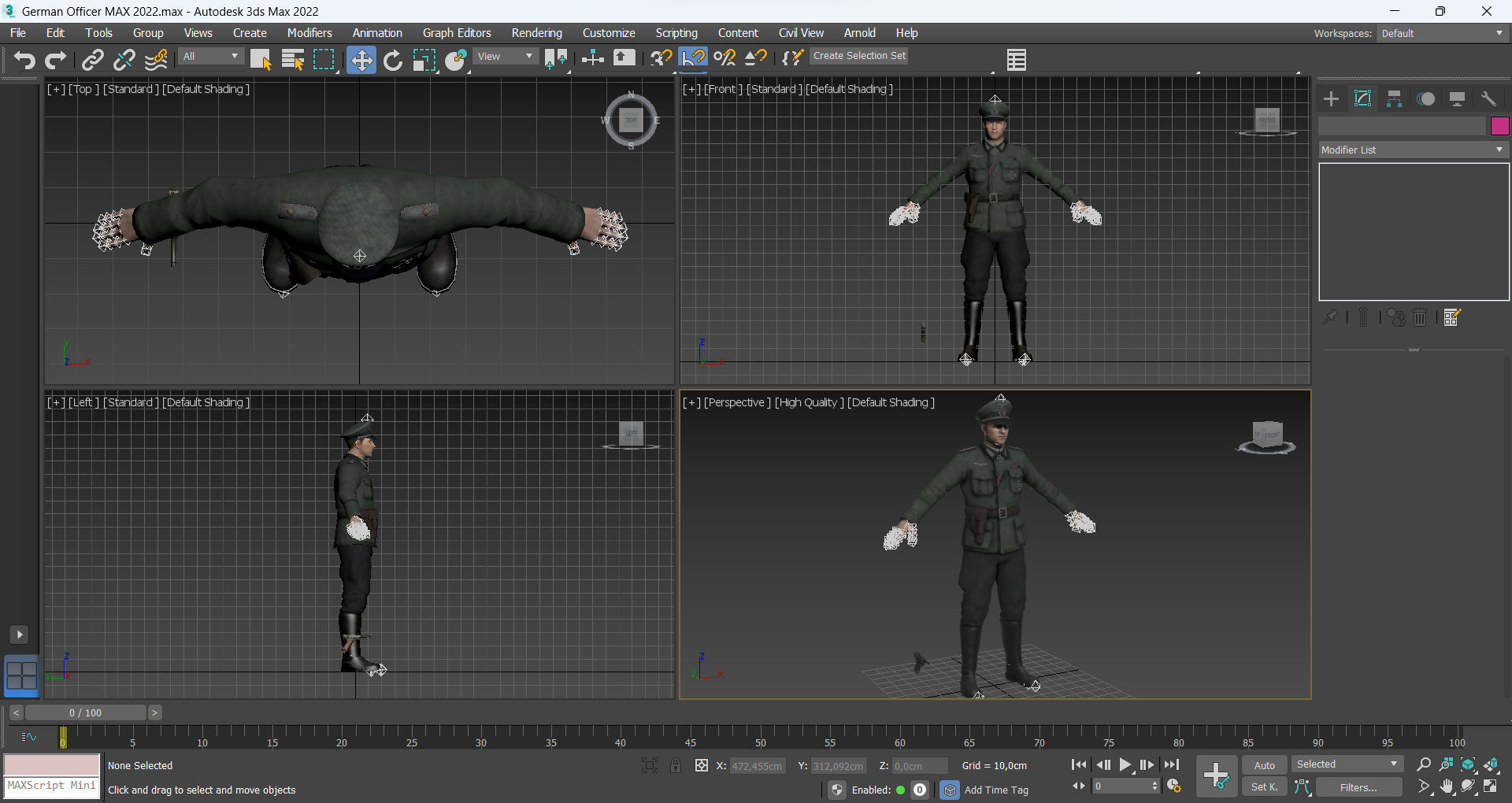
Task: Open the Graph Editors menu
Action: (x=457, y=33)
